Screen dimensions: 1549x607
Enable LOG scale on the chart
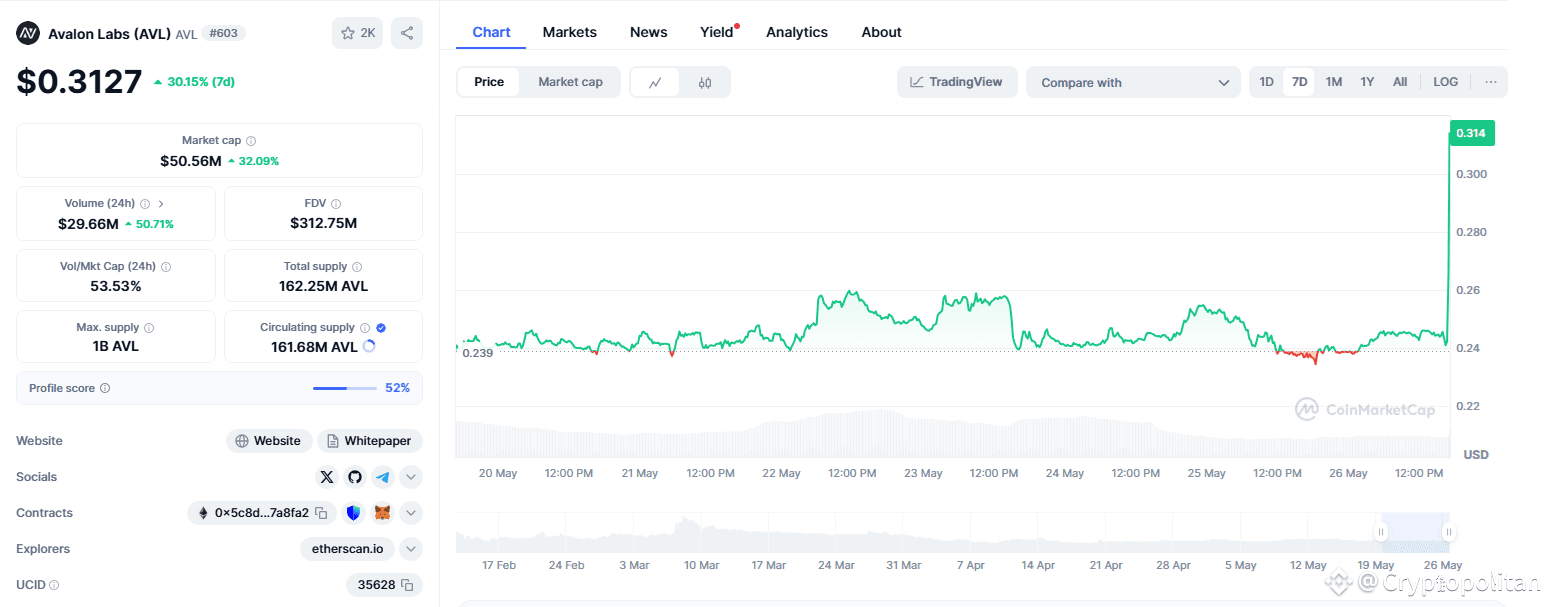tap(1445, 81)
